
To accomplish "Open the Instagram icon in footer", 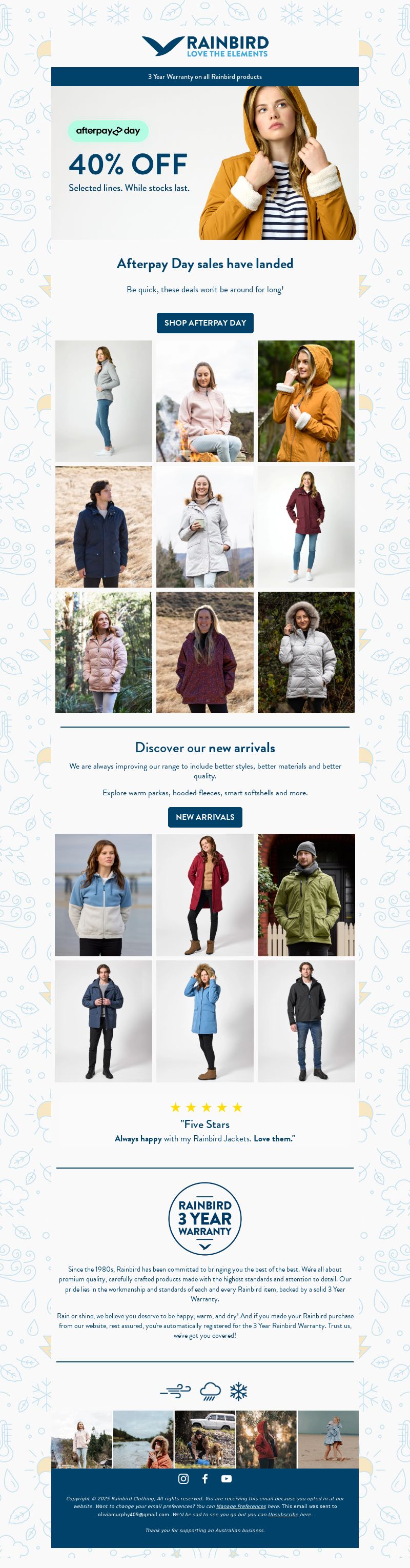I will [x=183, y=1478].
